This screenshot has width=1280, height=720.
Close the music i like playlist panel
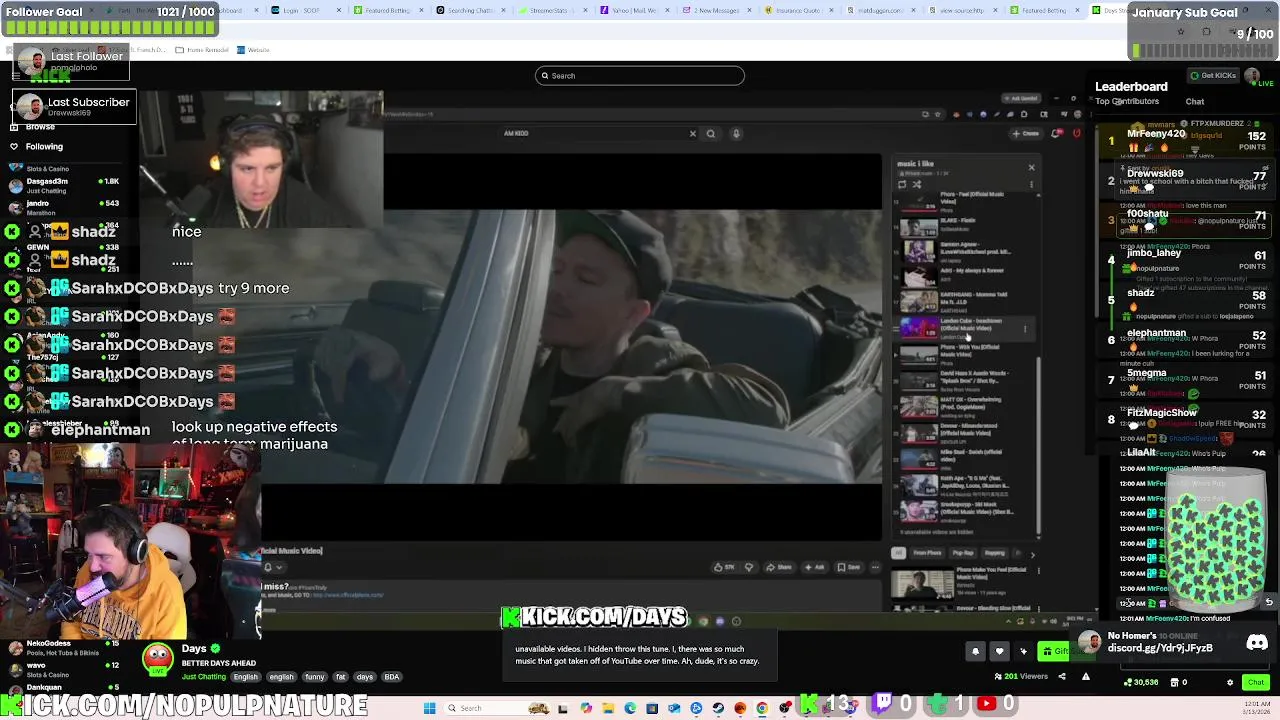point(1031,167)
